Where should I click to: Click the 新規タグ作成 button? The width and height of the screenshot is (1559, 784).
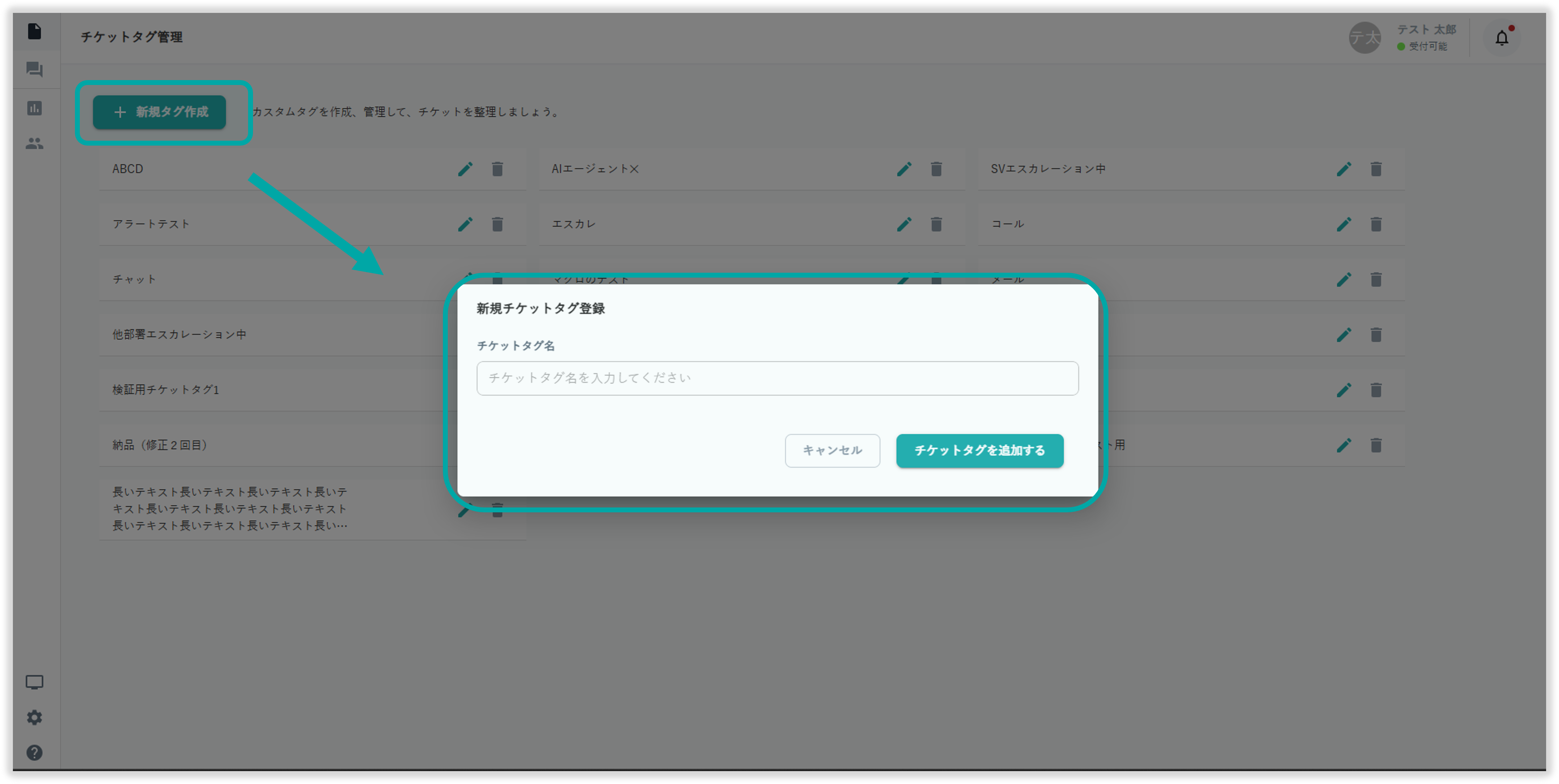(x=159, y=112)
